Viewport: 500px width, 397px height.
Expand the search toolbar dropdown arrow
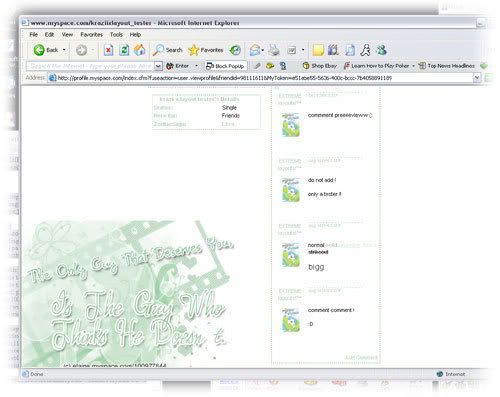158,66
